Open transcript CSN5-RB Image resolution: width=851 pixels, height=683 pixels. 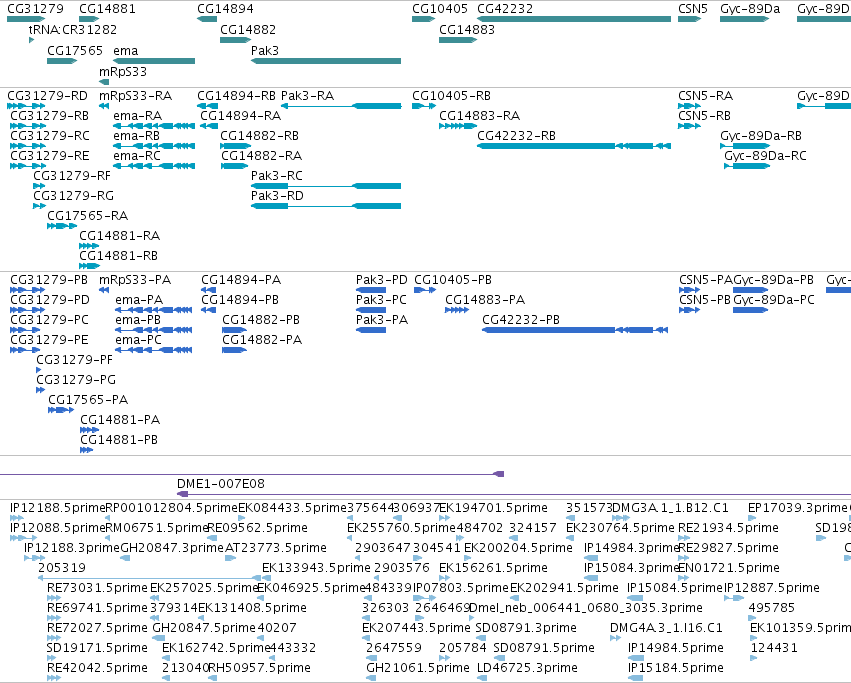click(704, 116)
